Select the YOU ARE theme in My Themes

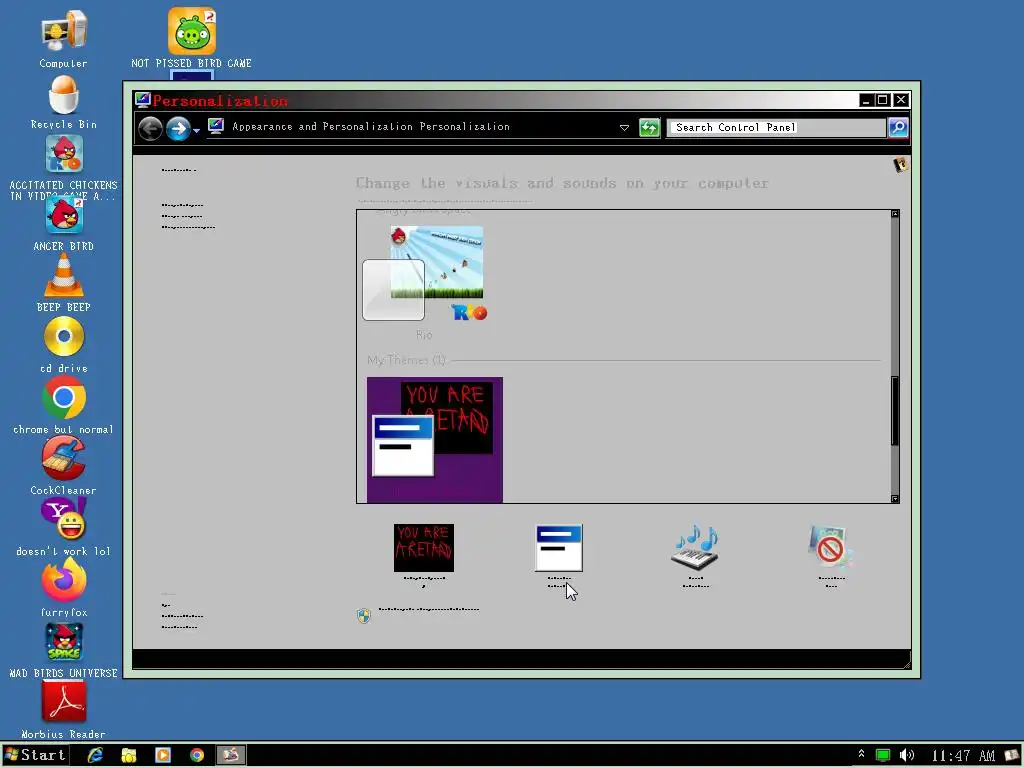point(435,440)
